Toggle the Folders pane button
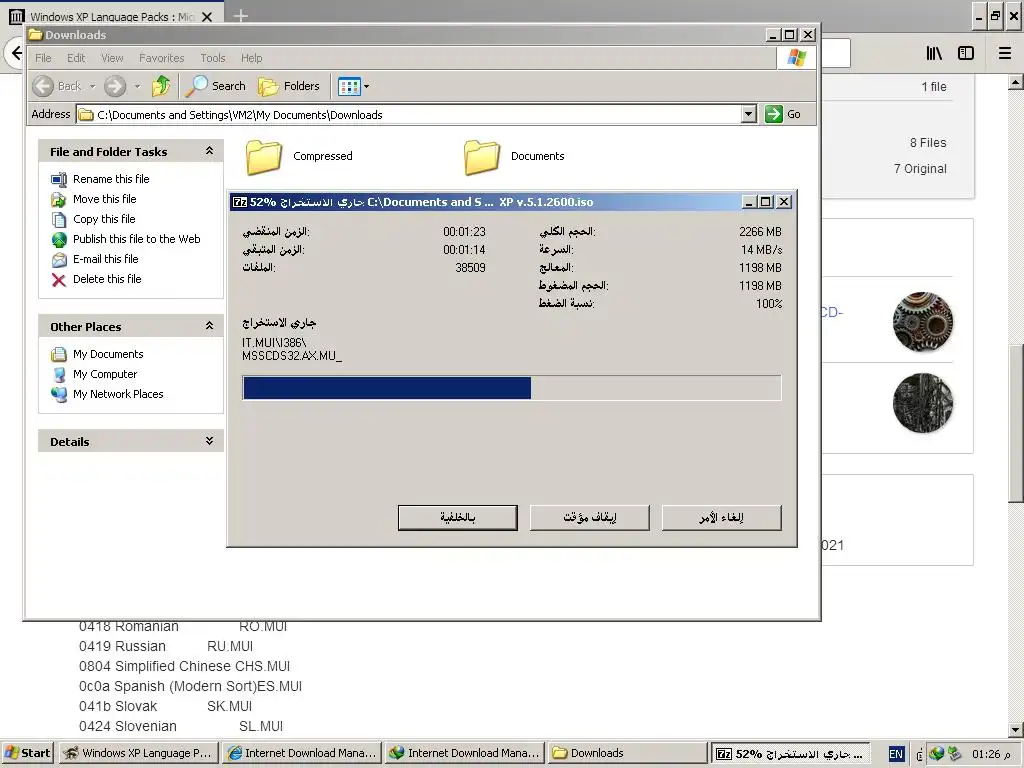This screenshot has height=768, width=1024. (289, 86)
